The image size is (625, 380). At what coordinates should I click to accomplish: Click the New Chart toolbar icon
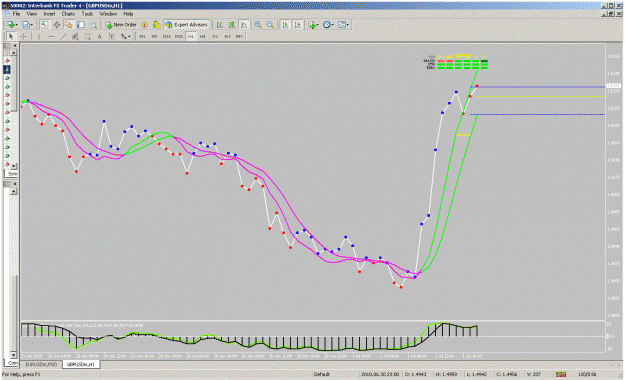(x=10, y=25)
